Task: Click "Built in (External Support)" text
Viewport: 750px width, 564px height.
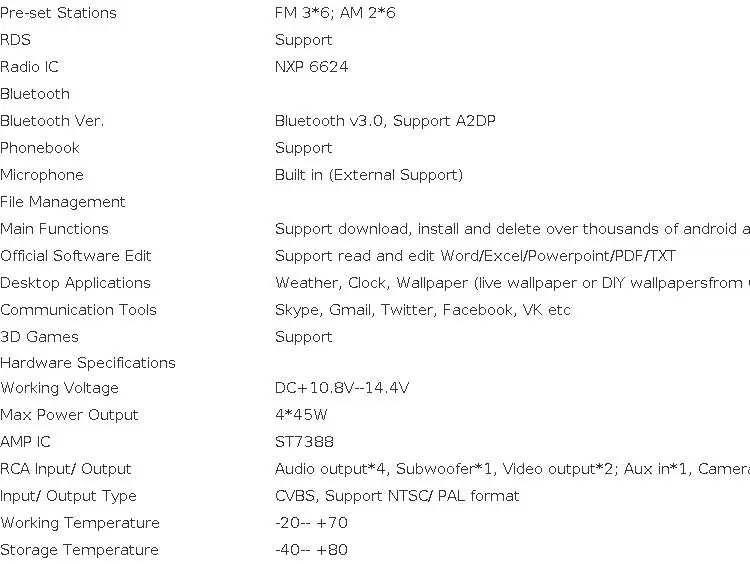Action: [368, 175]
